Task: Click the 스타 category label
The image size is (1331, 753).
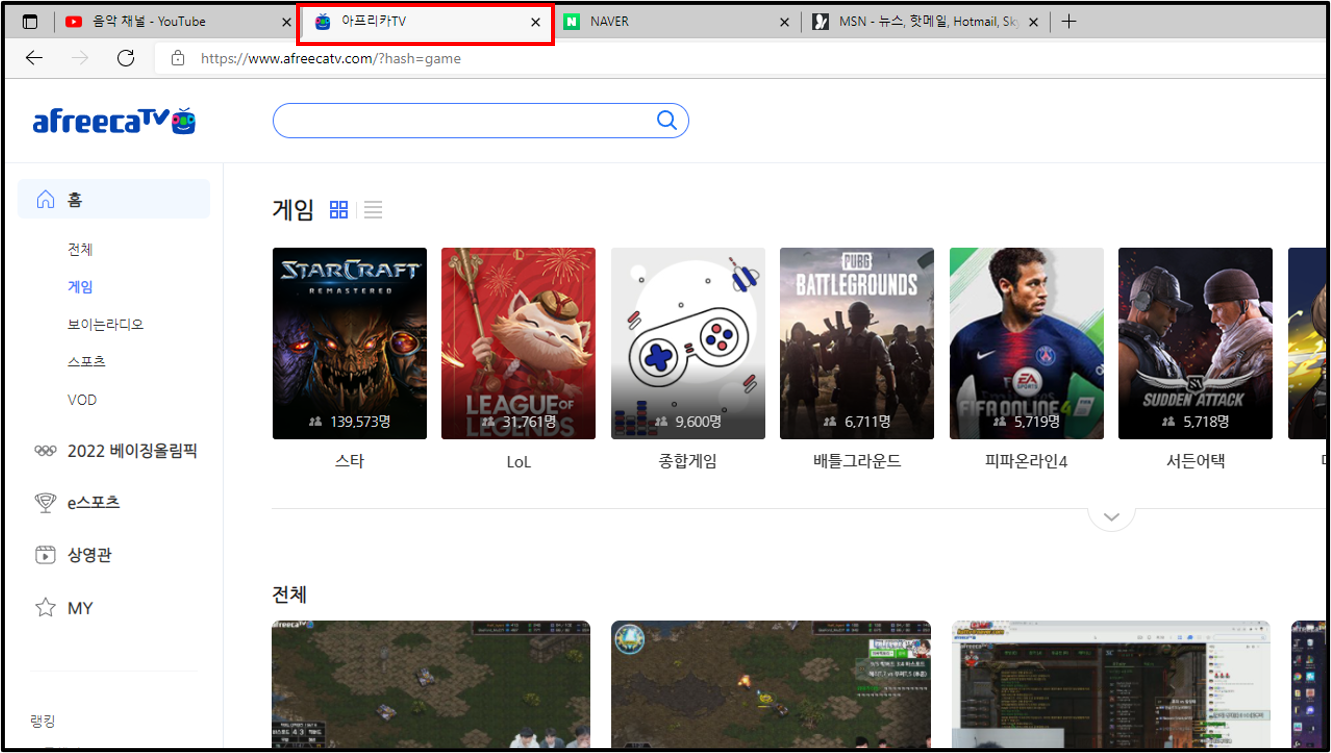Action: (350, 462)
